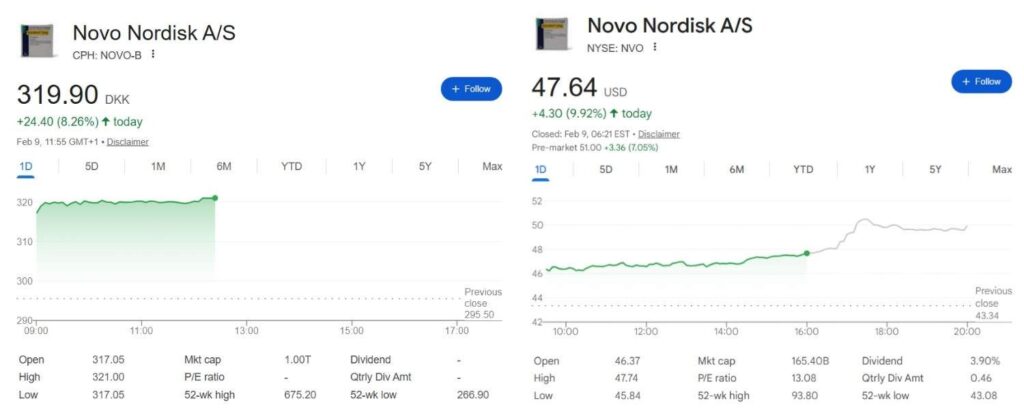Switch DKK chart to 1M range
1024x414 pixels.
158,166
